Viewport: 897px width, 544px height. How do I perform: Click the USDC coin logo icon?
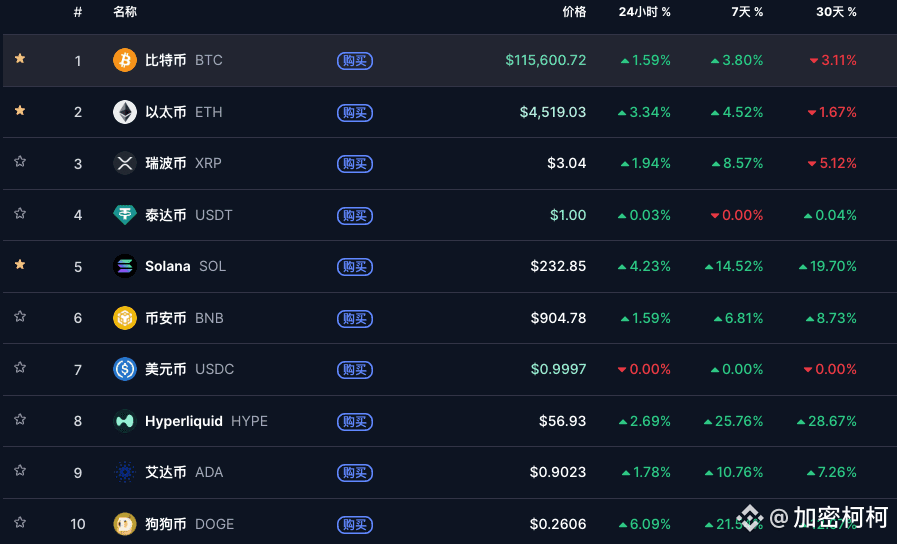coord(124,370)
